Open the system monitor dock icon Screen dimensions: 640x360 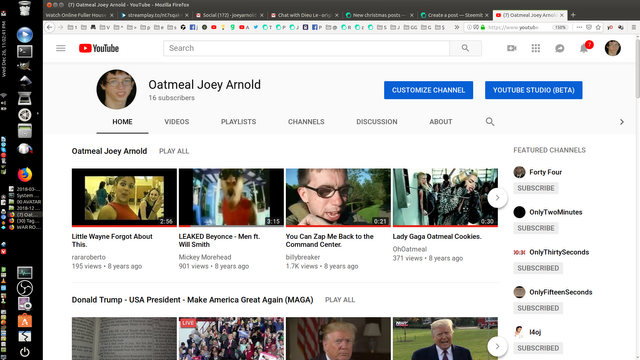(x=24, y=273)
